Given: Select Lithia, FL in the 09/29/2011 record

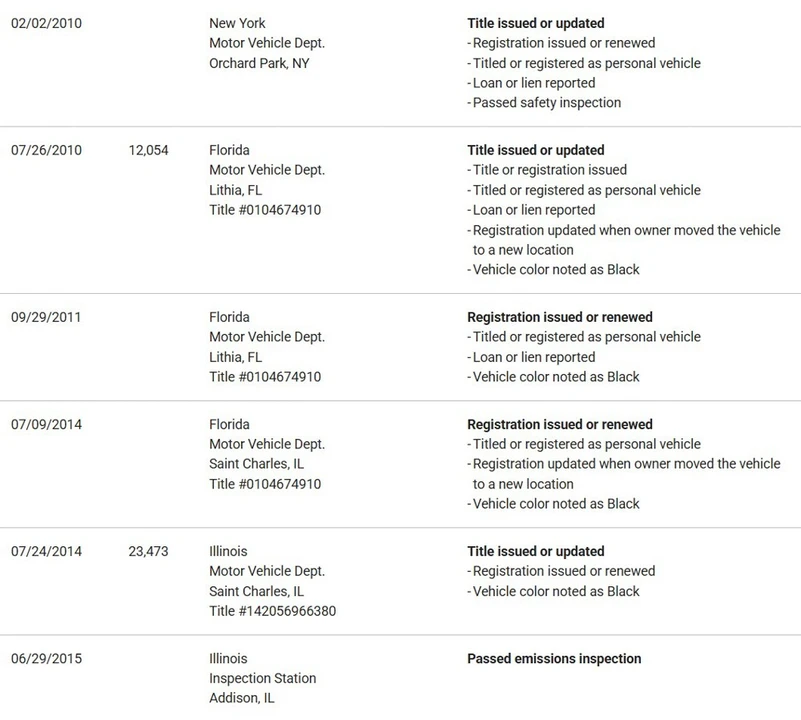Looking at the screenshot, I should [235, 357].
